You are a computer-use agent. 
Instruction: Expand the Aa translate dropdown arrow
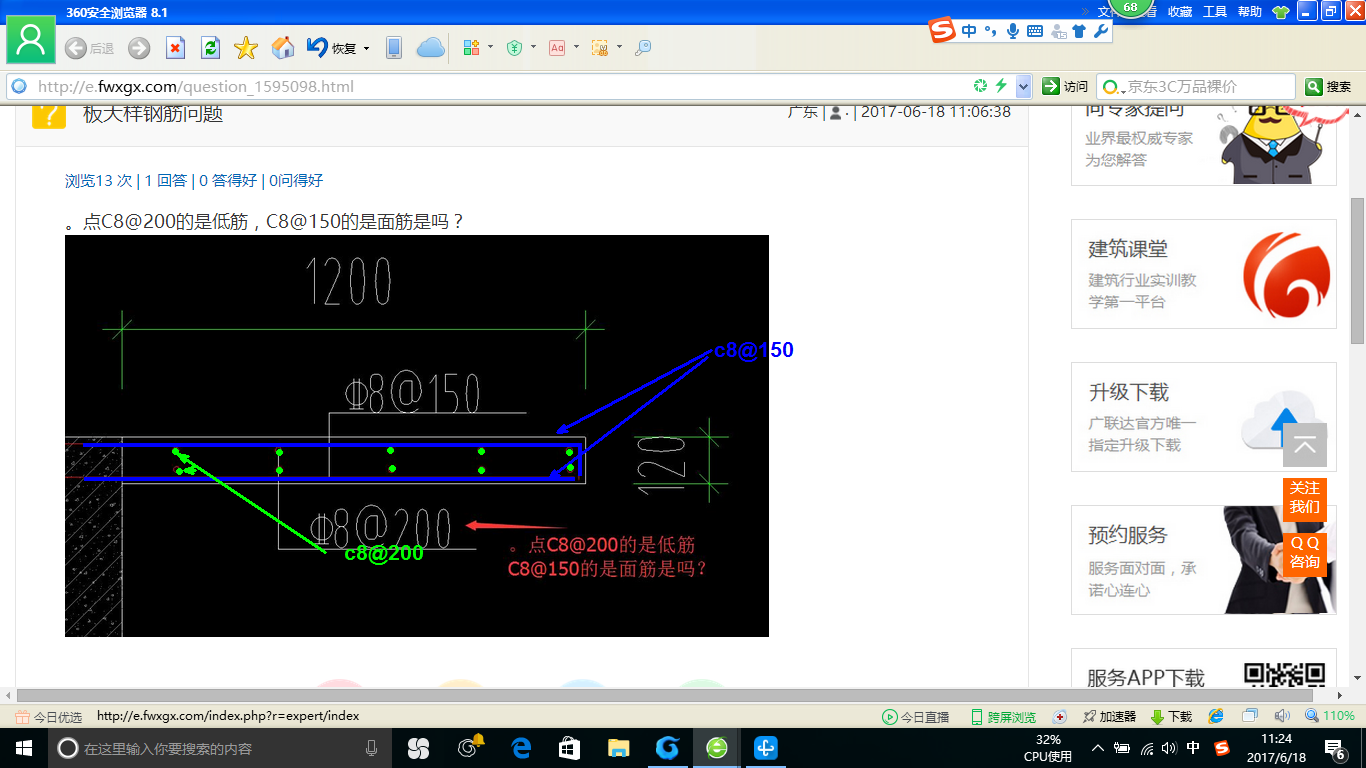pyautogui.click(x=576, y=47)
